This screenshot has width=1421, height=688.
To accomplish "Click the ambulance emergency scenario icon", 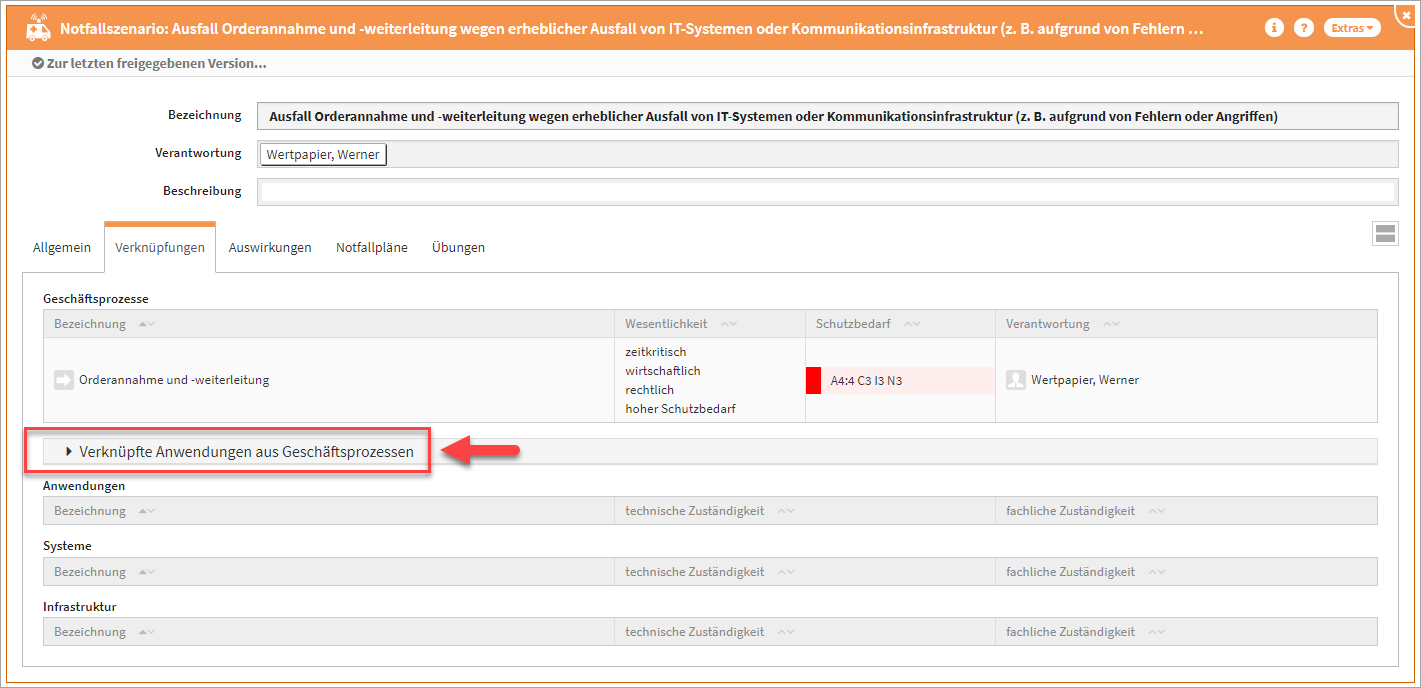I will 38,27.
